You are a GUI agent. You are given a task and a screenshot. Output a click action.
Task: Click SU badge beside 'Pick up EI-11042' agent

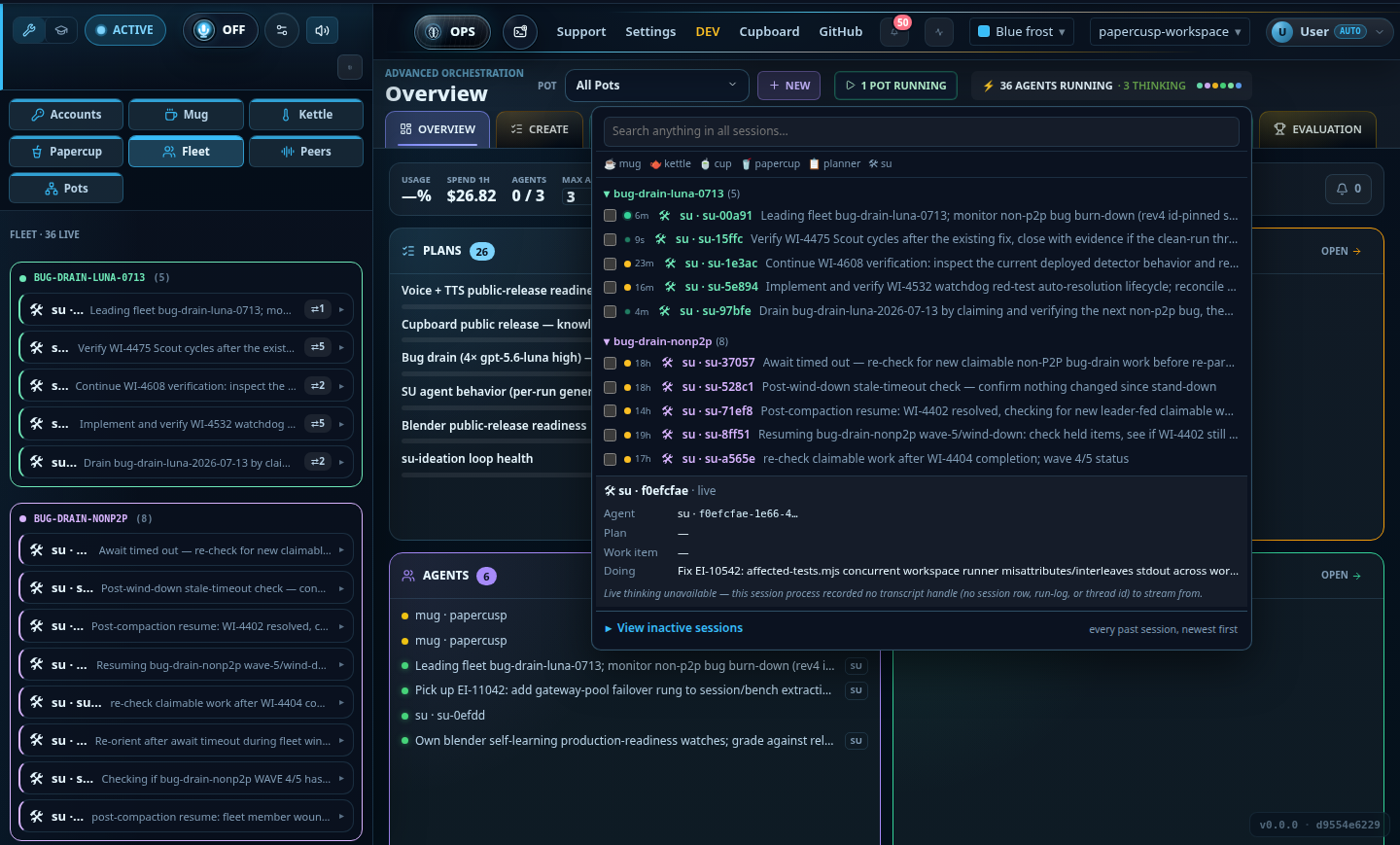[856, 690]
